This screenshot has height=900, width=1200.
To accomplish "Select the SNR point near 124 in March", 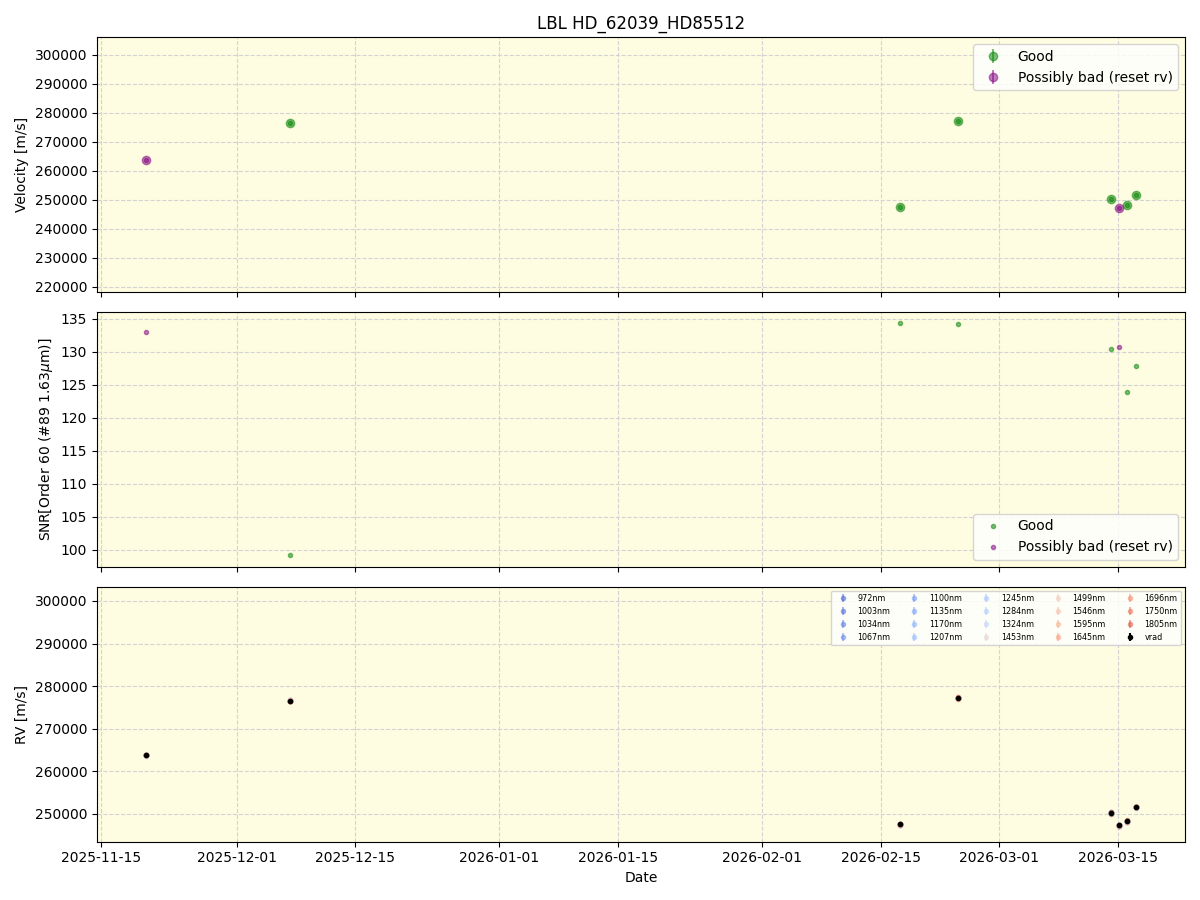I will pyautogui.click(x=1127, y=392).
